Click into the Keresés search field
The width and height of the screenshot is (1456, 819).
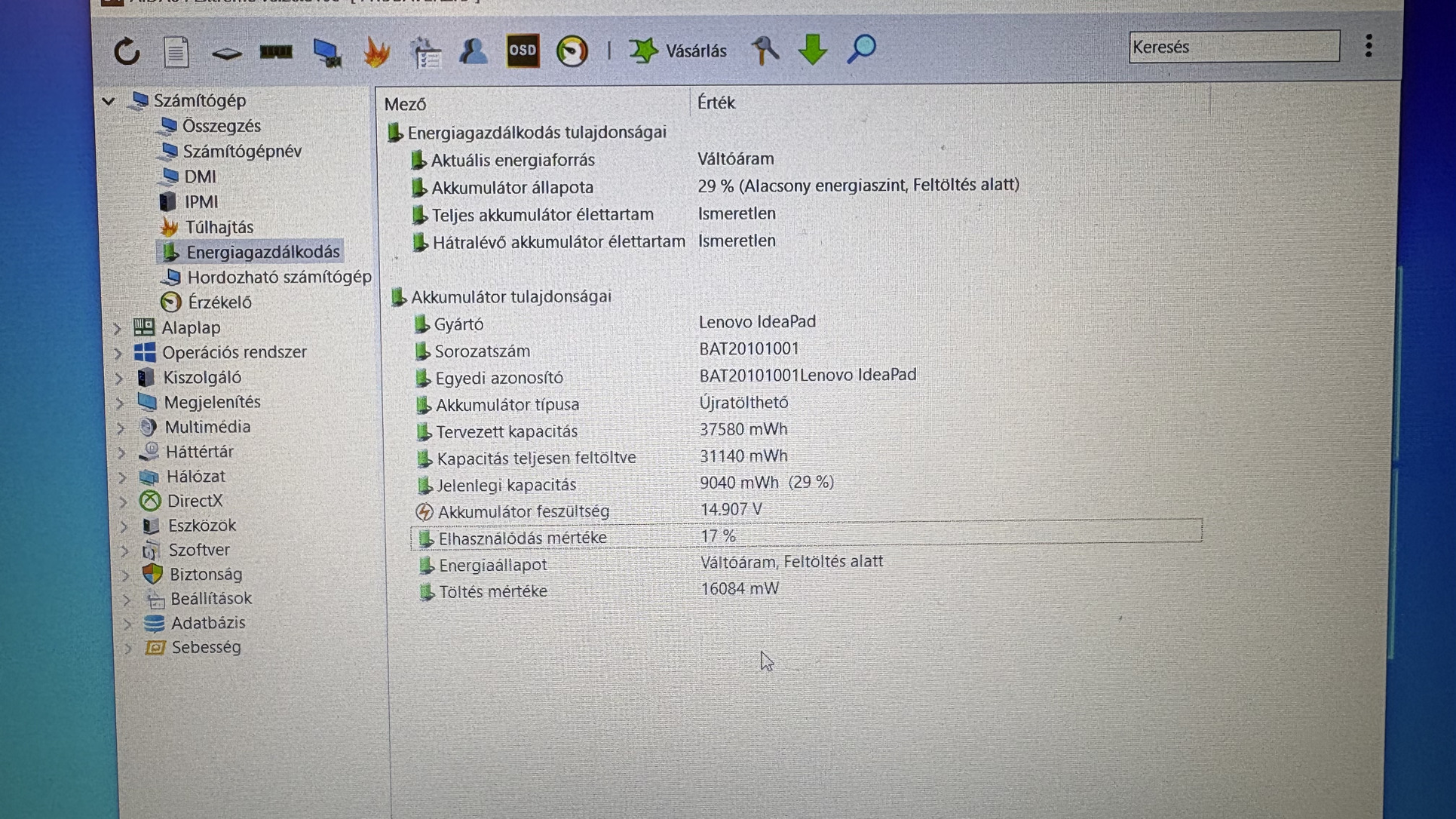coord(1233,47)
